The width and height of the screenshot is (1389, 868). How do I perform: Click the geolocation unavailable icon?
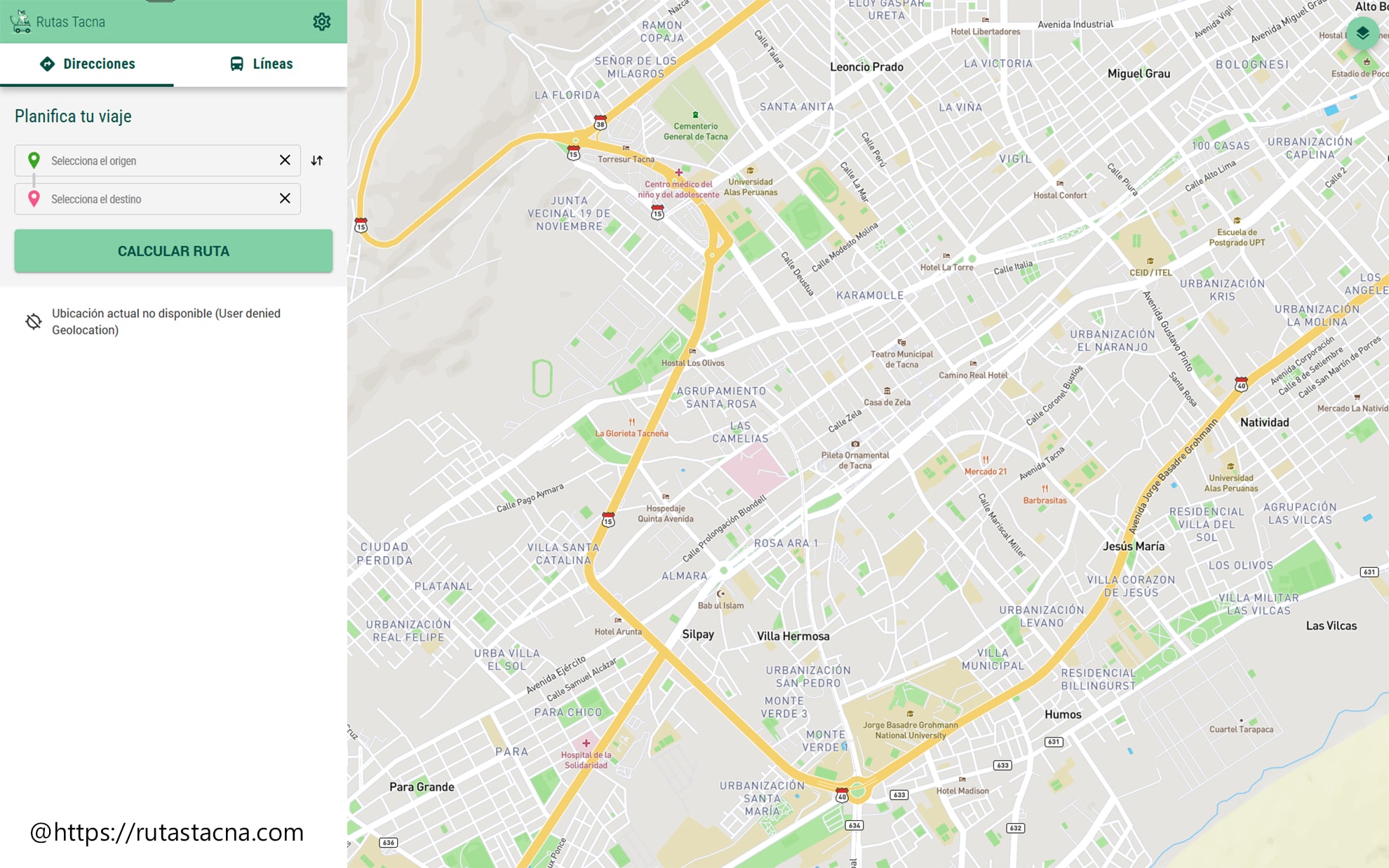click(x=34, y=321)
